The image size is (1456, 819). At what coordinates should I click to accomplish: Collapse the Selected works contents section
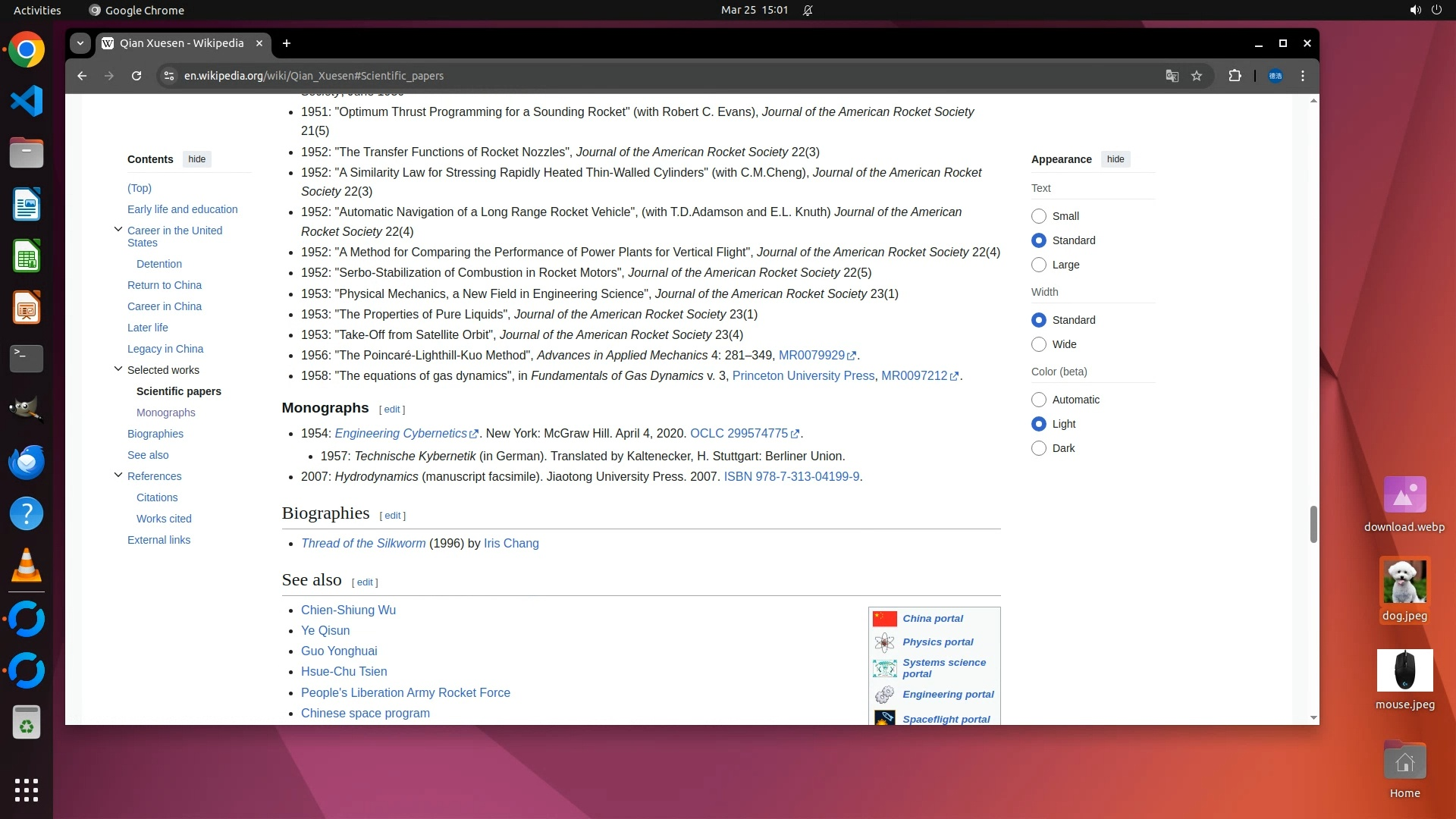point(118,369)
